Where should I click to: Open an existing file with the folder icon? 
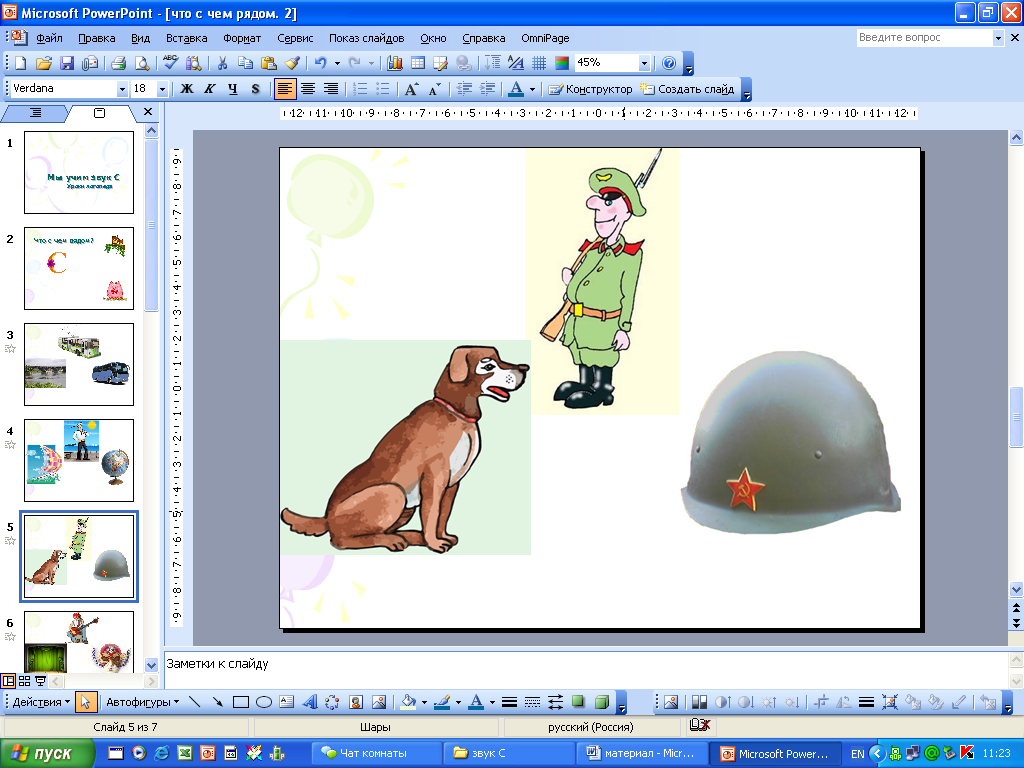(x=43, y=63)
